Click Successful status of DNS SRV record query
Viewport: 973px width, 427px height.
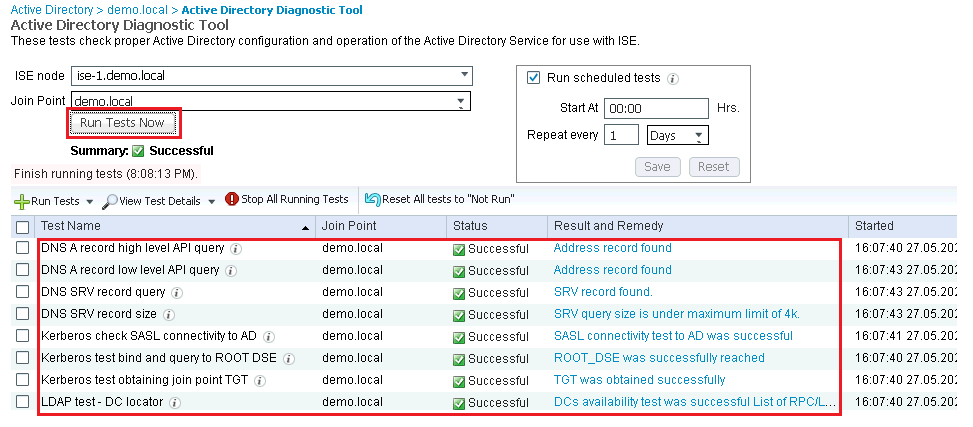click(x=491, y=293)
